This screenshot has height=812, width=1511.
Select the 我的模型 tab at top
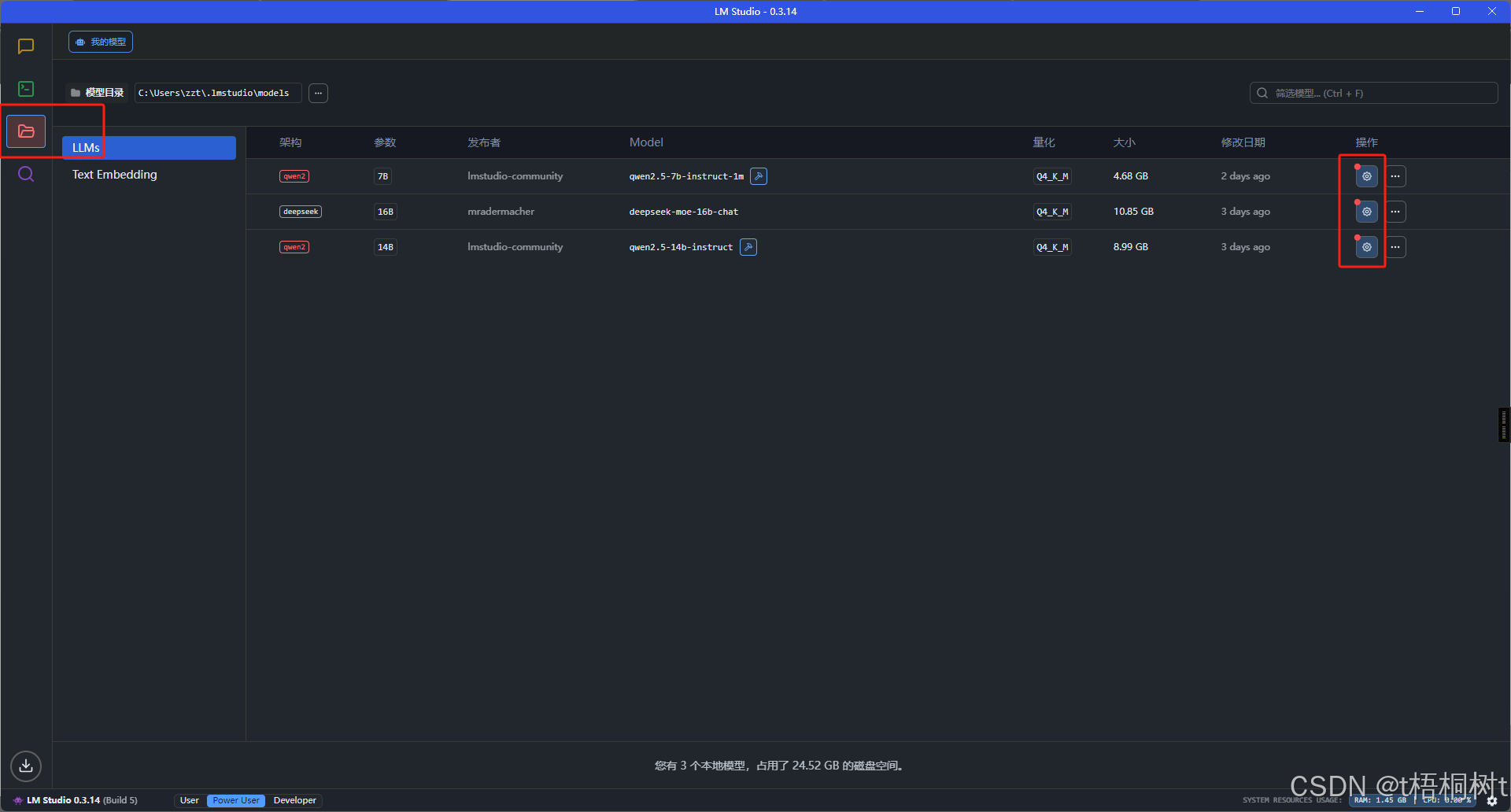(x=101, y=42)
